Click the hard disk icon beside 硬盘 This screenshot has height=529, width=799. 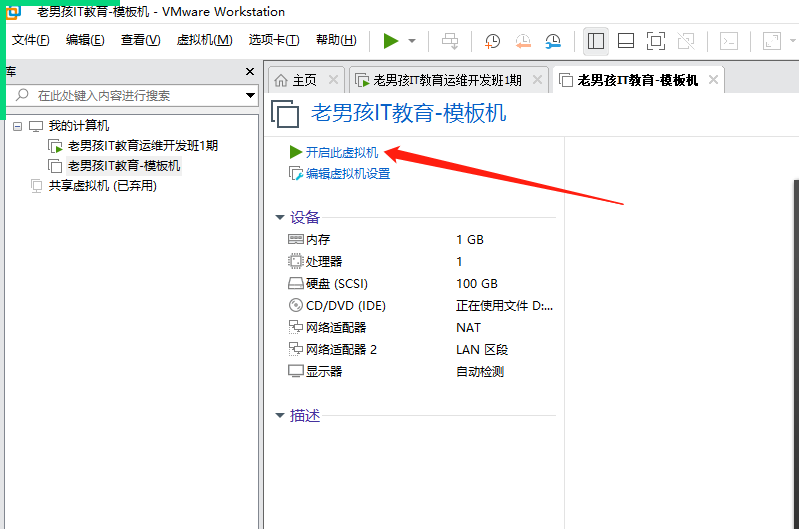pos(296,283)
